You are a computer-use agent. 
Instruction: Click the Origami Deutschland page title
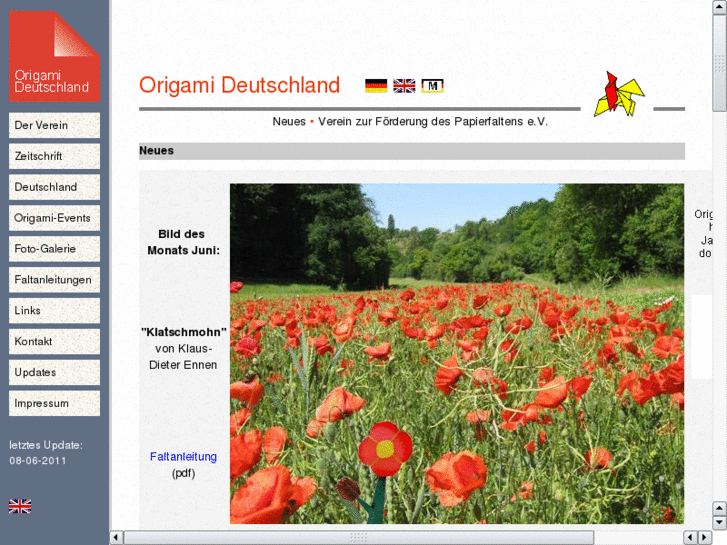coord(239,85)
